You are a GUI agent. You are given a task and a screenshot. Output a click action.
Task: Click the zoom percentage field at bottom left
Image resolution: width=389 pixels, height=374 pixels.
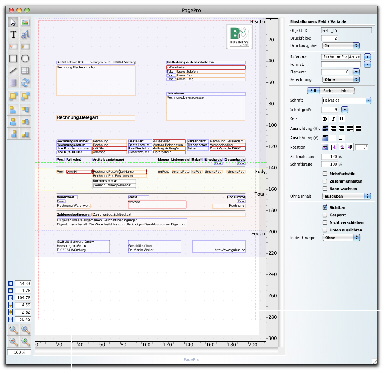pos(19,352)
